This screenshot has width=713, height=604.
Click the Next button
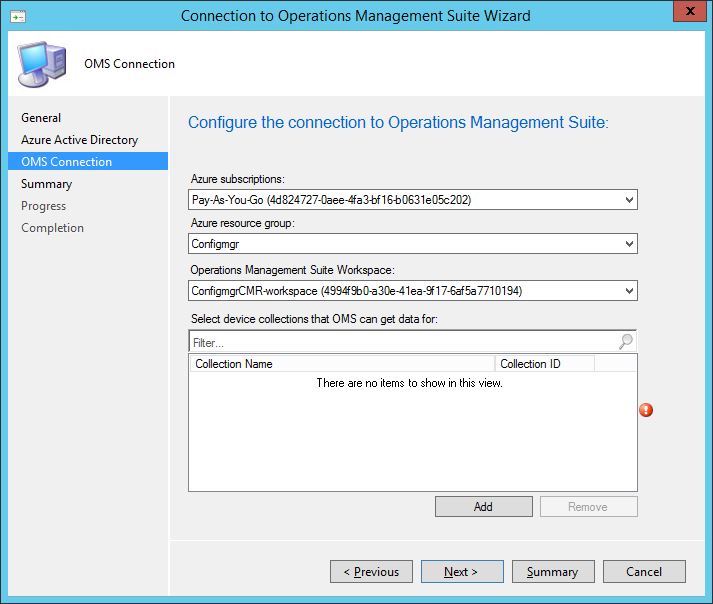pyautogui.click(x=462, y=572)
